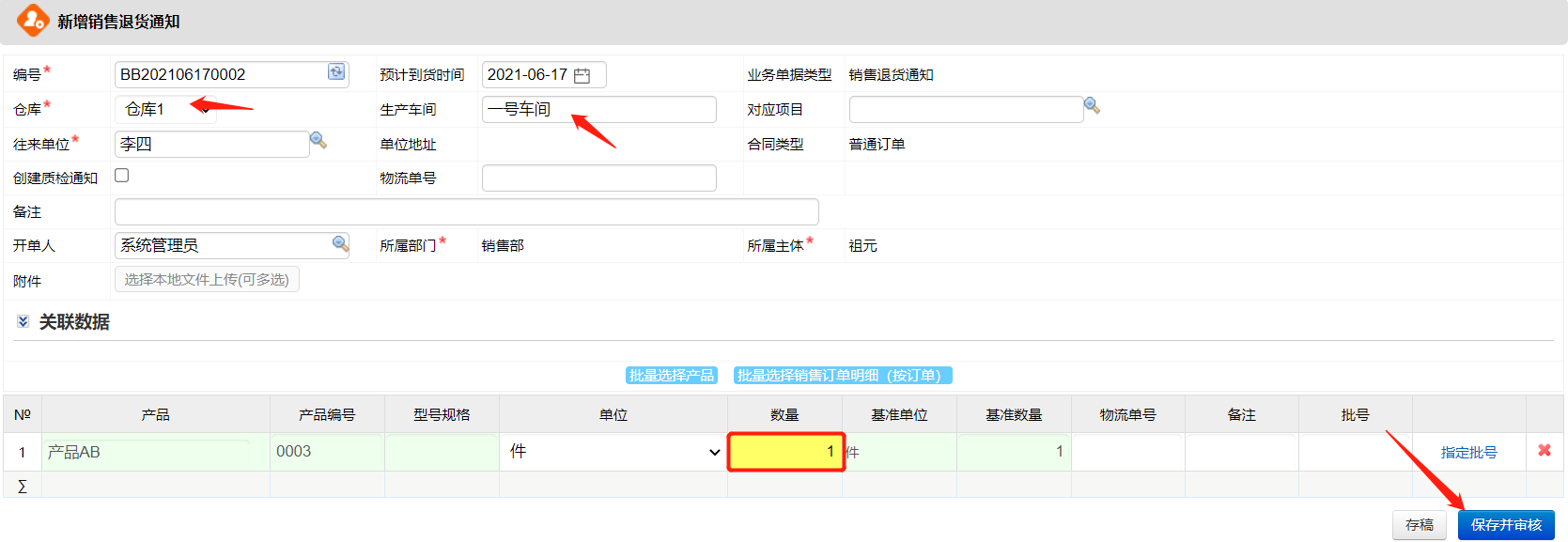Click the 数量 column header
1568x542 pixels.
(785, 414)
